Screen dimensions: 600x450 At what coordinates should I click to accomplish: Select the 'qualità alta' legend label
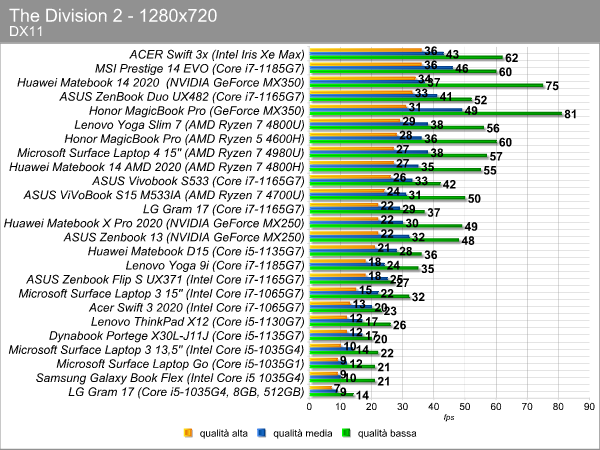point(223,433)
